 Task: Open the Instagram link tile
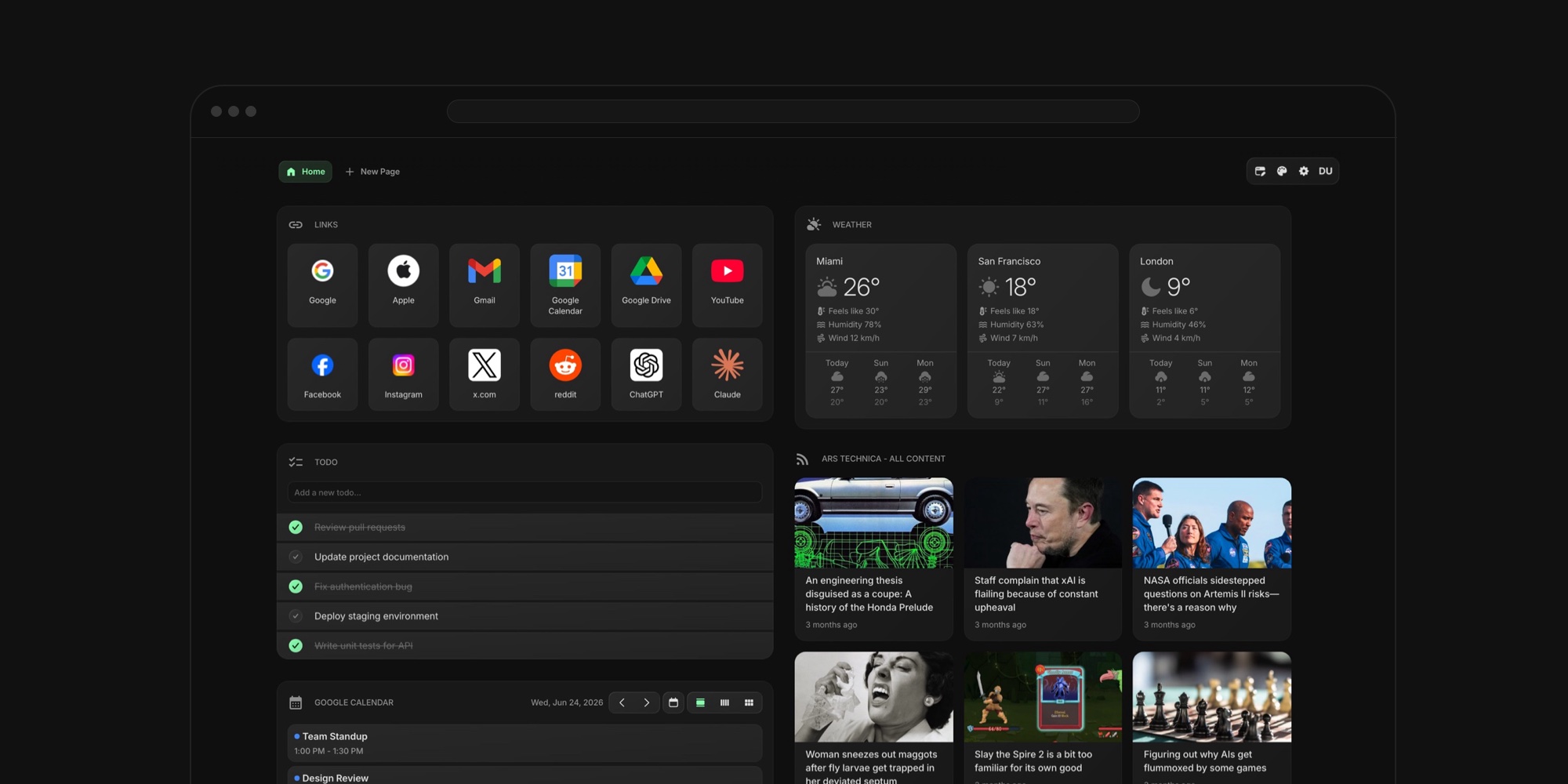(403, 374)
